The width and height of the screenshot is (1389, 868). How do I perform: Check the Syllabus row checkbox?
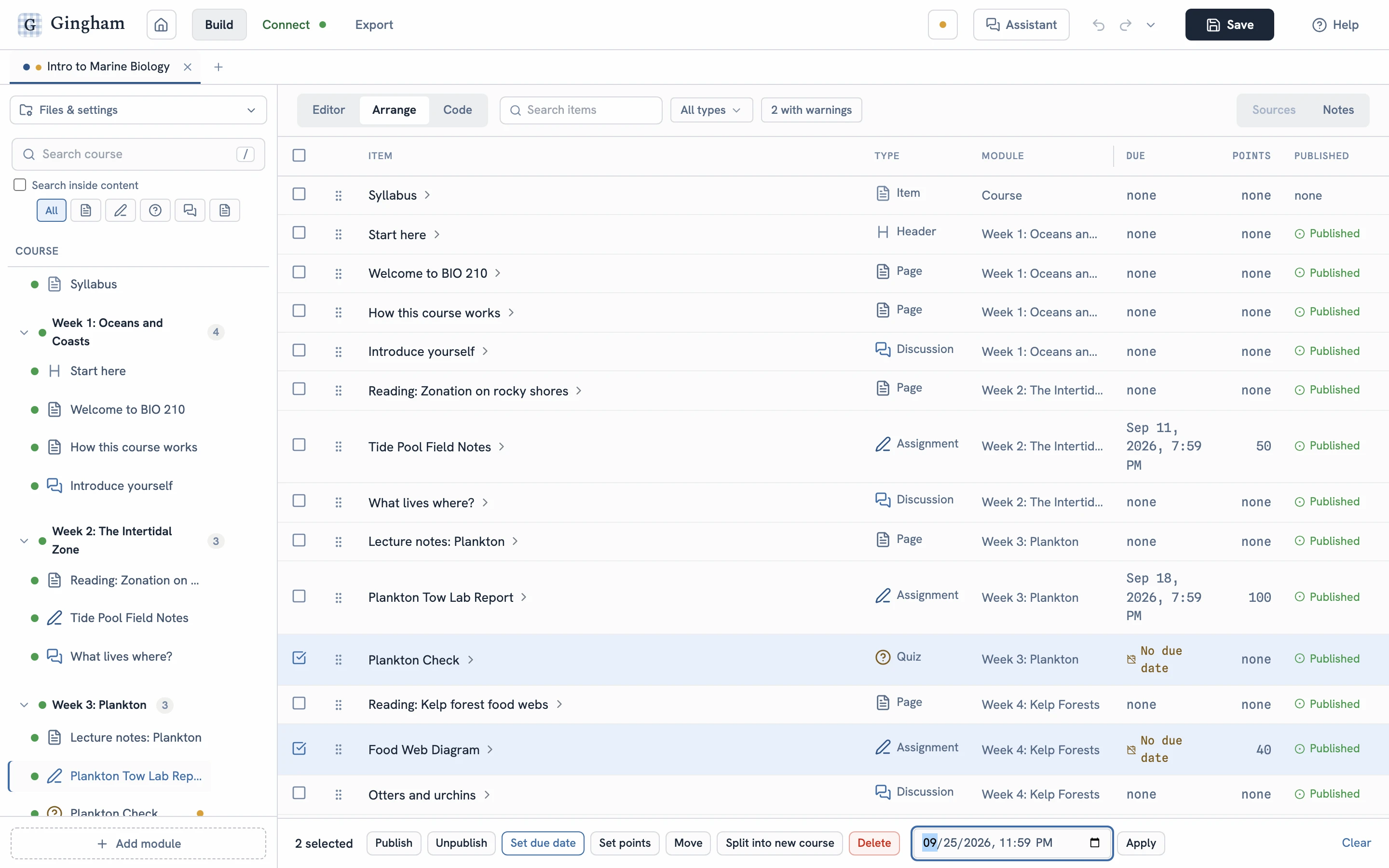(299, 194)
